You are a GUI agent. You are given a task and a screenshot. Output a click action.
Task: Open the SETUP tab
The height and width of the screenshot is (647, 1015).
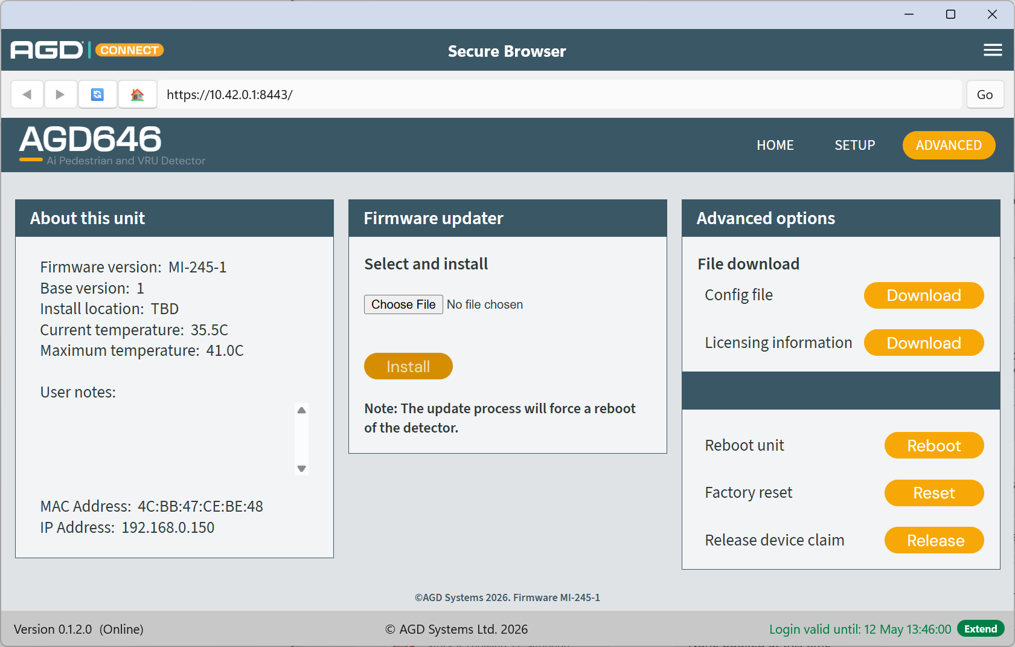pyautogui.click(x=854, y=145)
